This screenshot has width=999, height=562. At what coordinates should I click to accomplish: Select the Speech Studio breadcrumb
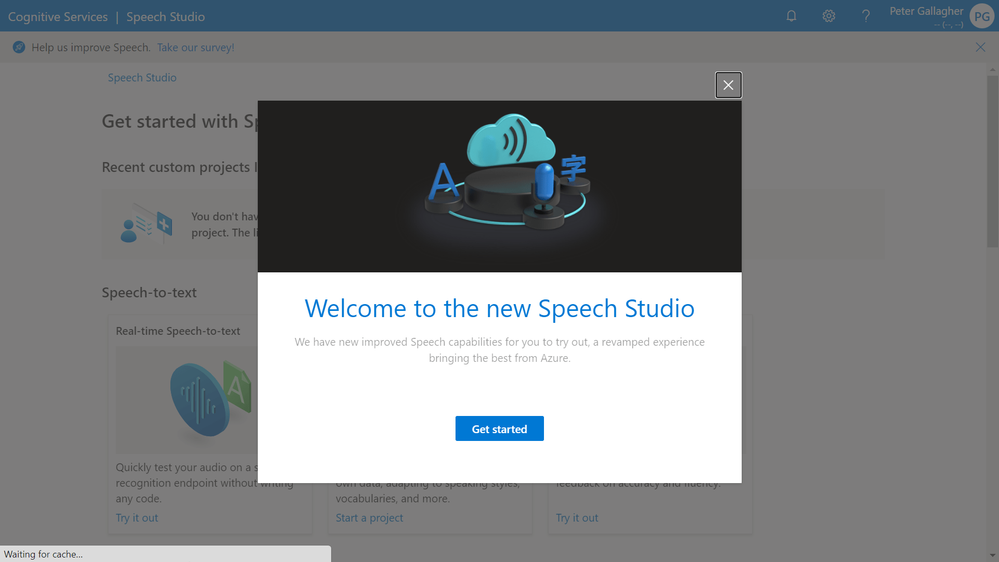pos(142,77)
